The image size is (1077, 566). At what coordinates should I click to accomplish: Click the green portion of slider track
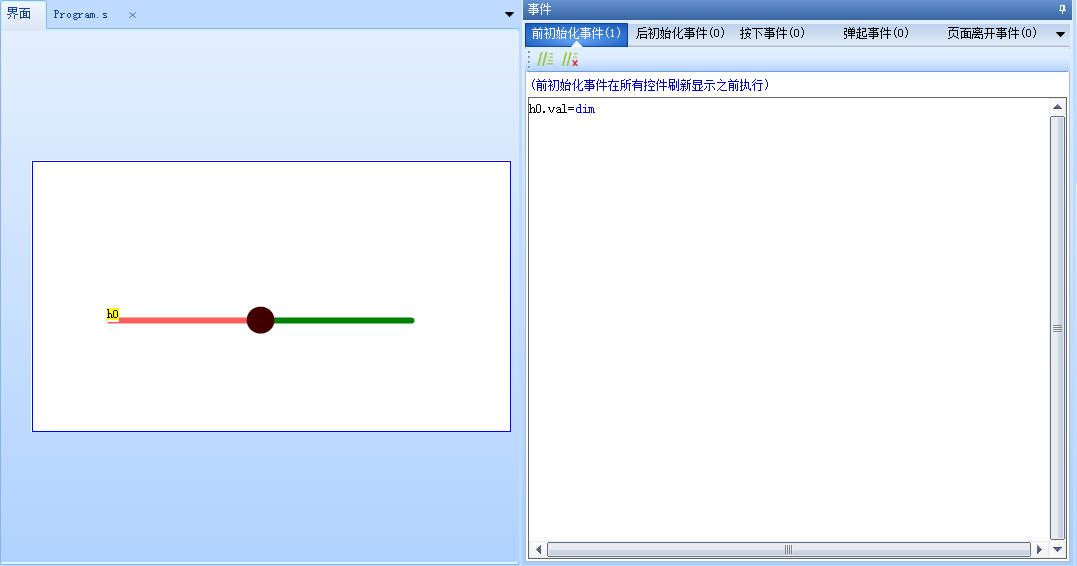pos(345,321)
